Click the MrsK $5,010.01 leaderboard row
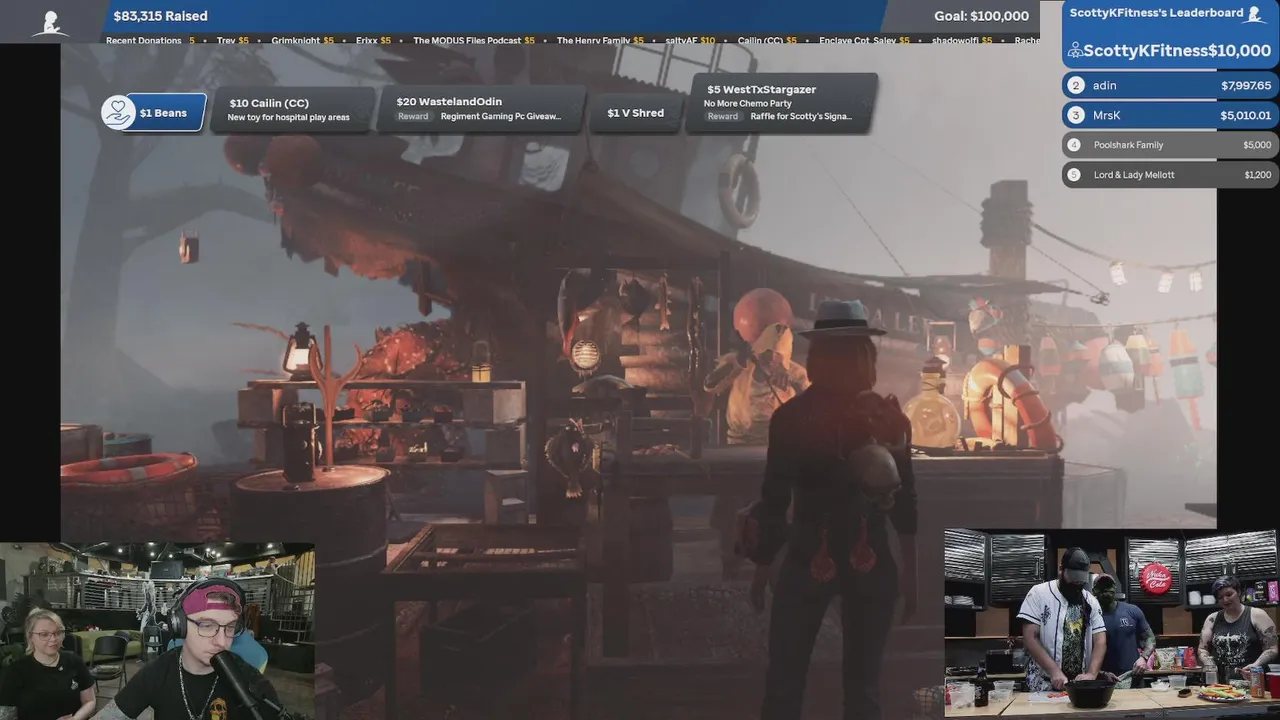The width and height of the screenshot is (1280, 720). click(x=1170, y=115)
